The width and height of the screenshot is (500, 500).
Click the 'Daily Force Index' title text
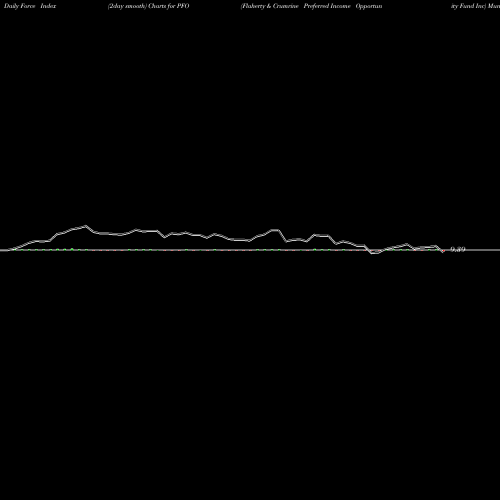(30, 6)
